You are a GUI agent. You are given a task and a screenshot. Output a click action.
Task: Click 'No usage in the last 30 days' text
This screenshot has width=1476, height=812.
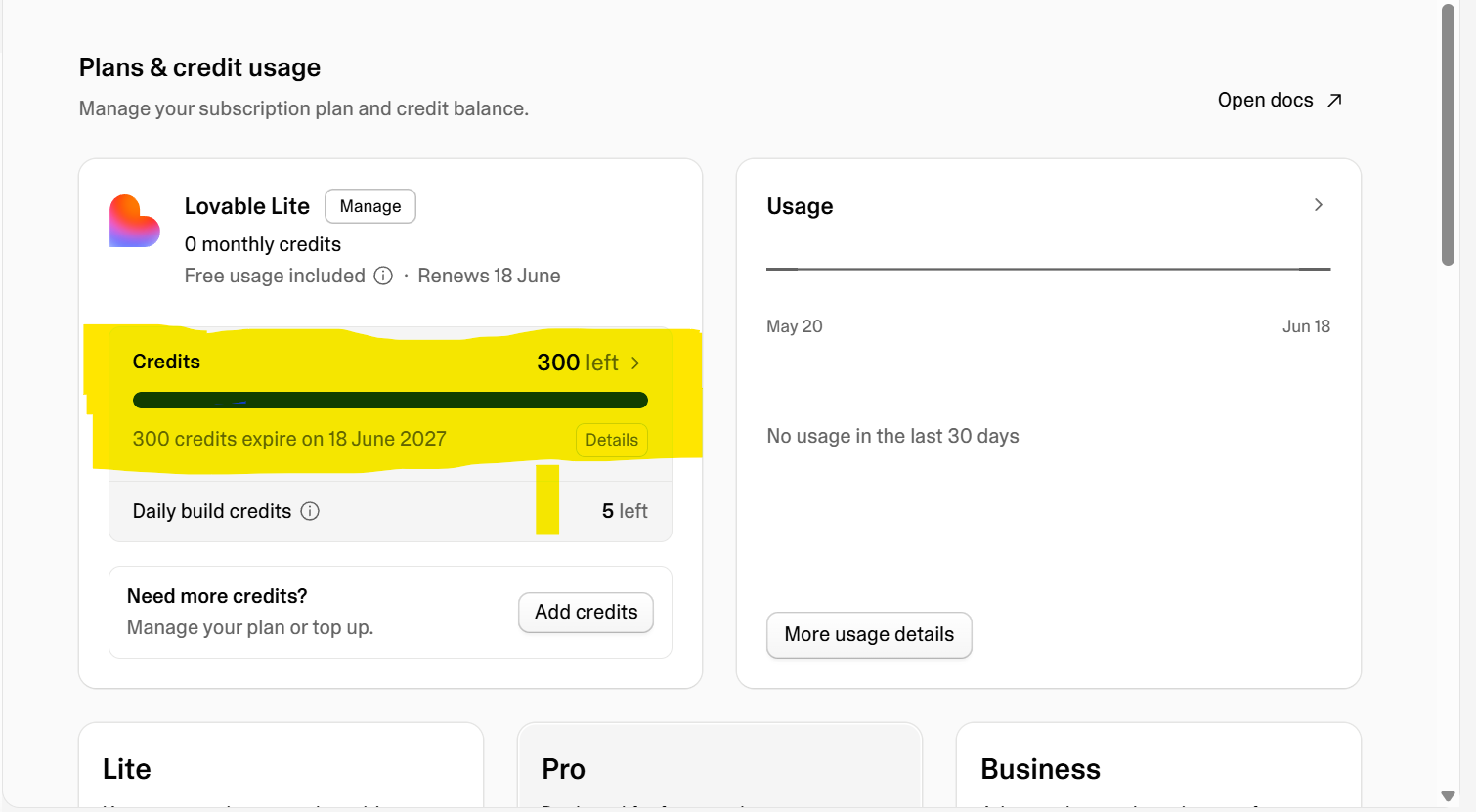(892, 436)
